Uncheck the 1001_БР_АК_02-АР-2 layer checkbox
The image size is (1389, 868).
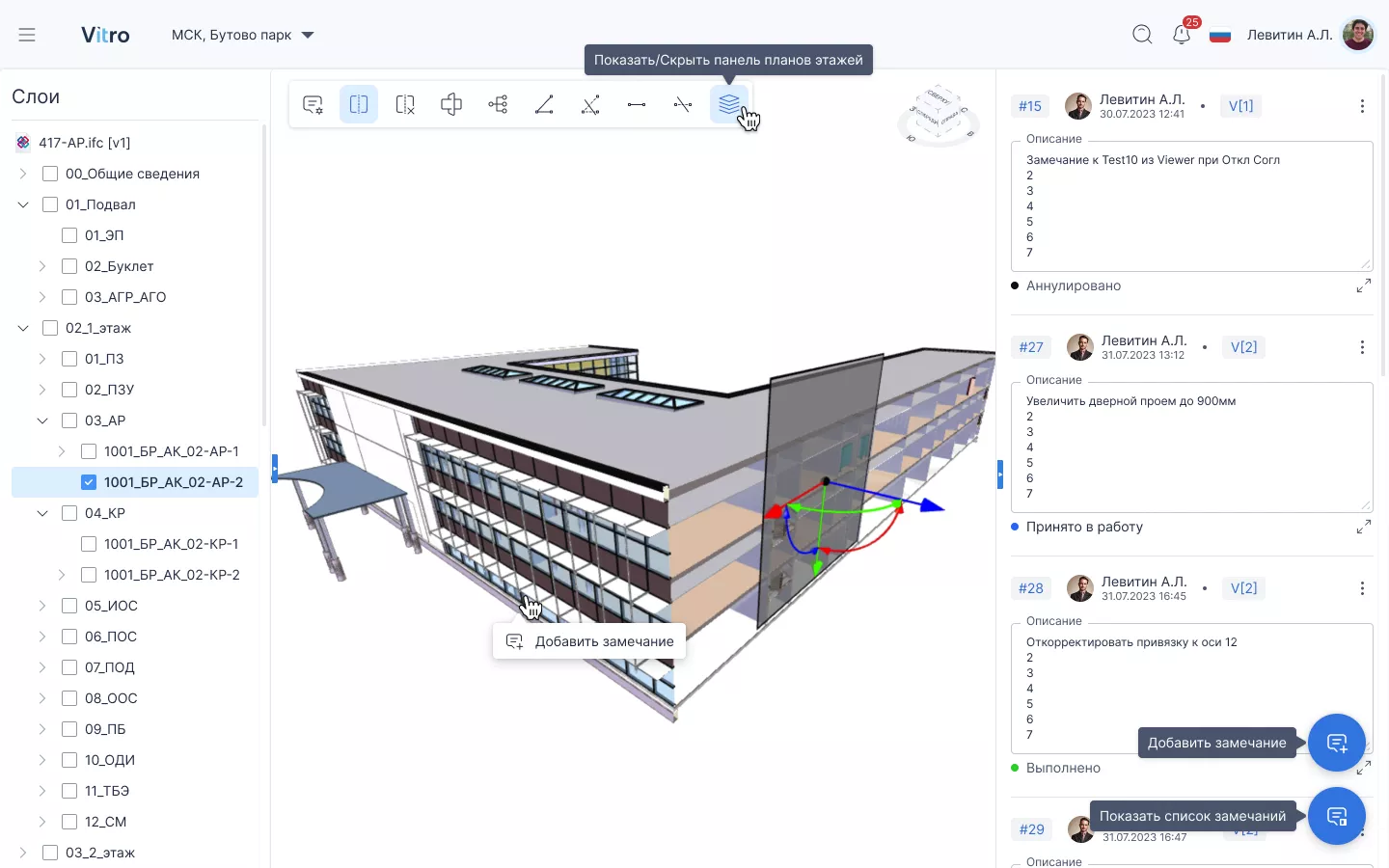click(89, 482)
